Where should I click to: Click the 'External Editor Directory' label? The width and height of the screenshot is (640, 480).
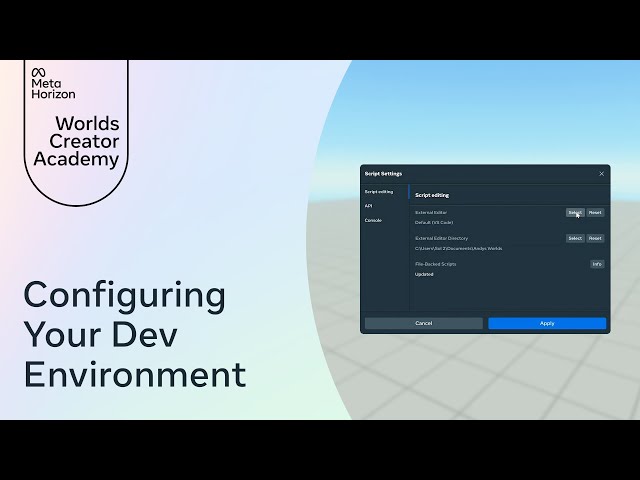(441, 238)
